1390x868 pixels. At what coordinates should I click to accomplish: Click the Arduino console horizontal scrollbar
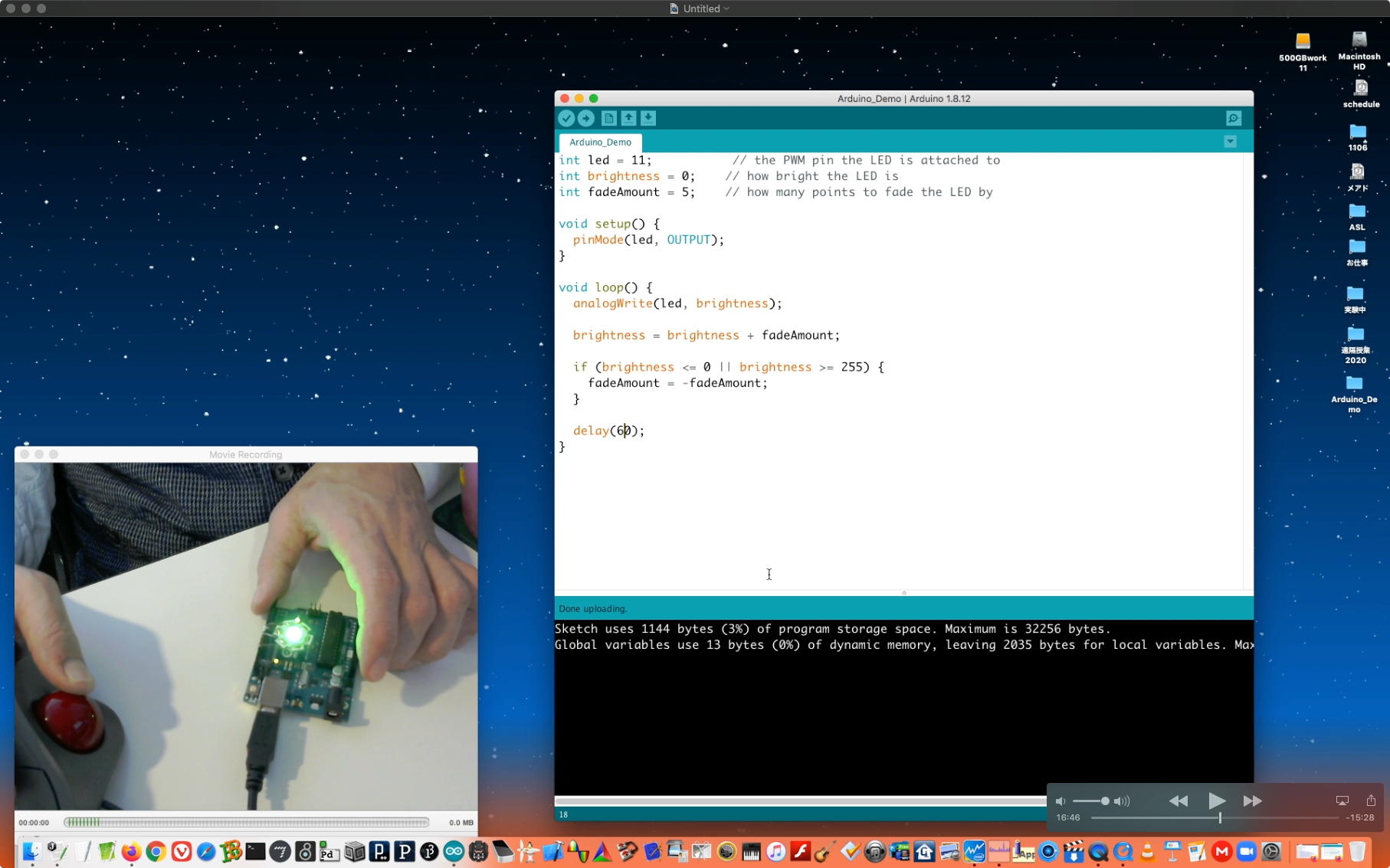(x=801, y=801)
